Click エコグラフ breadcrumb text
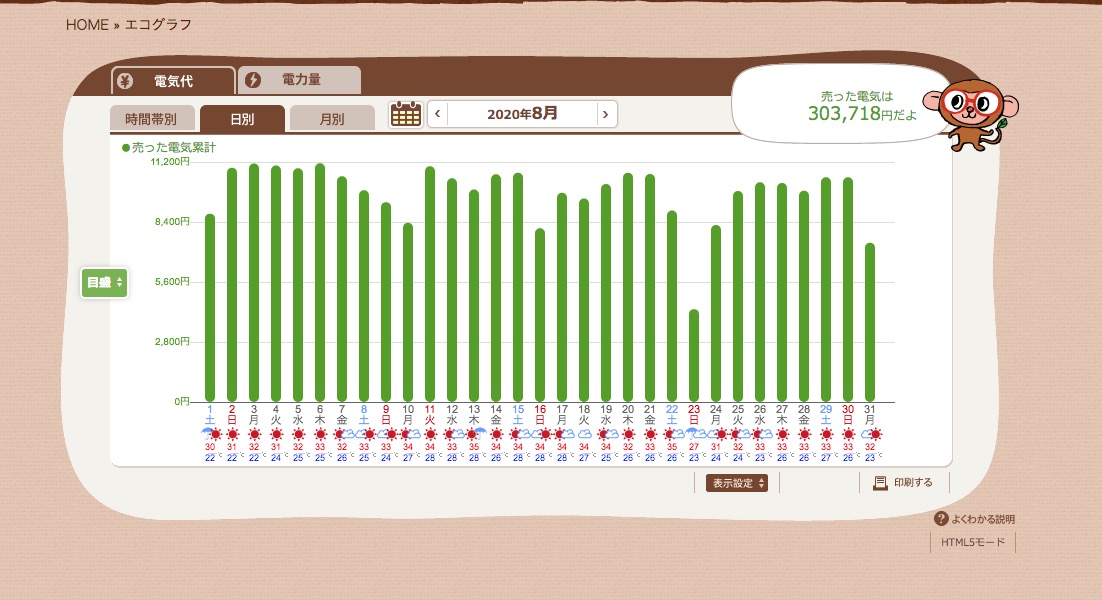Viewport: 1102px width, 600px height. pos(158,25)
